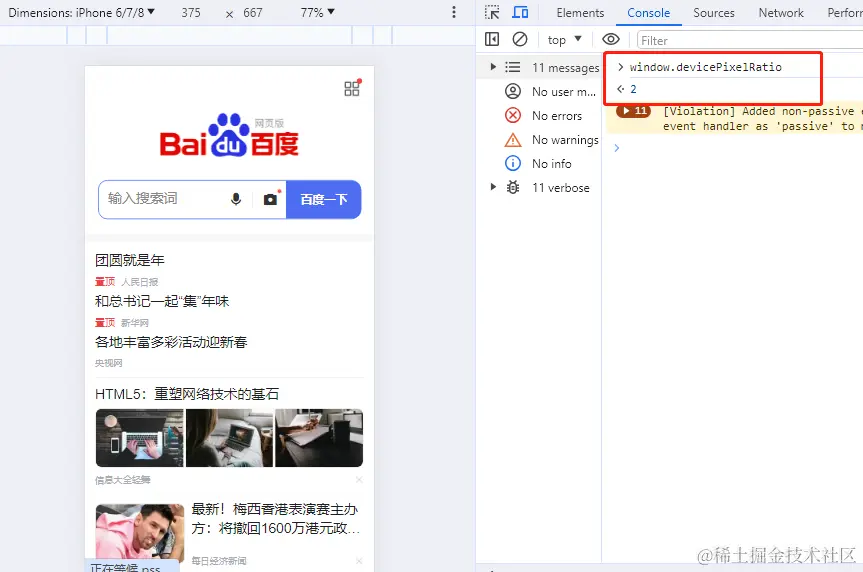This screenshot has width=863, height=572.
Task: Create live expression with eye icon
Action: [x=610, y=39]
